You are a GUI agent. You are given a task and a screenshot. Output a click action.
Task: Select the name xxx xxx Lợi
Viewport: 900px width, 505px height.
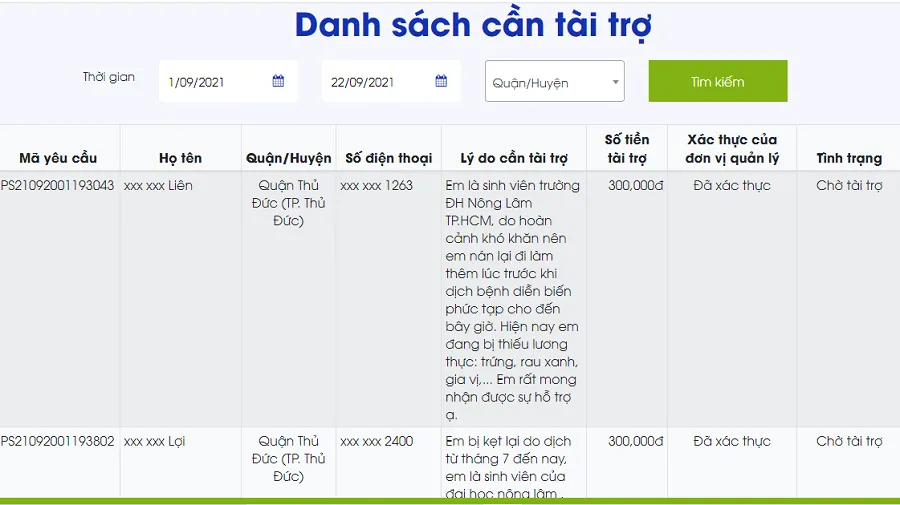point(155,442)
